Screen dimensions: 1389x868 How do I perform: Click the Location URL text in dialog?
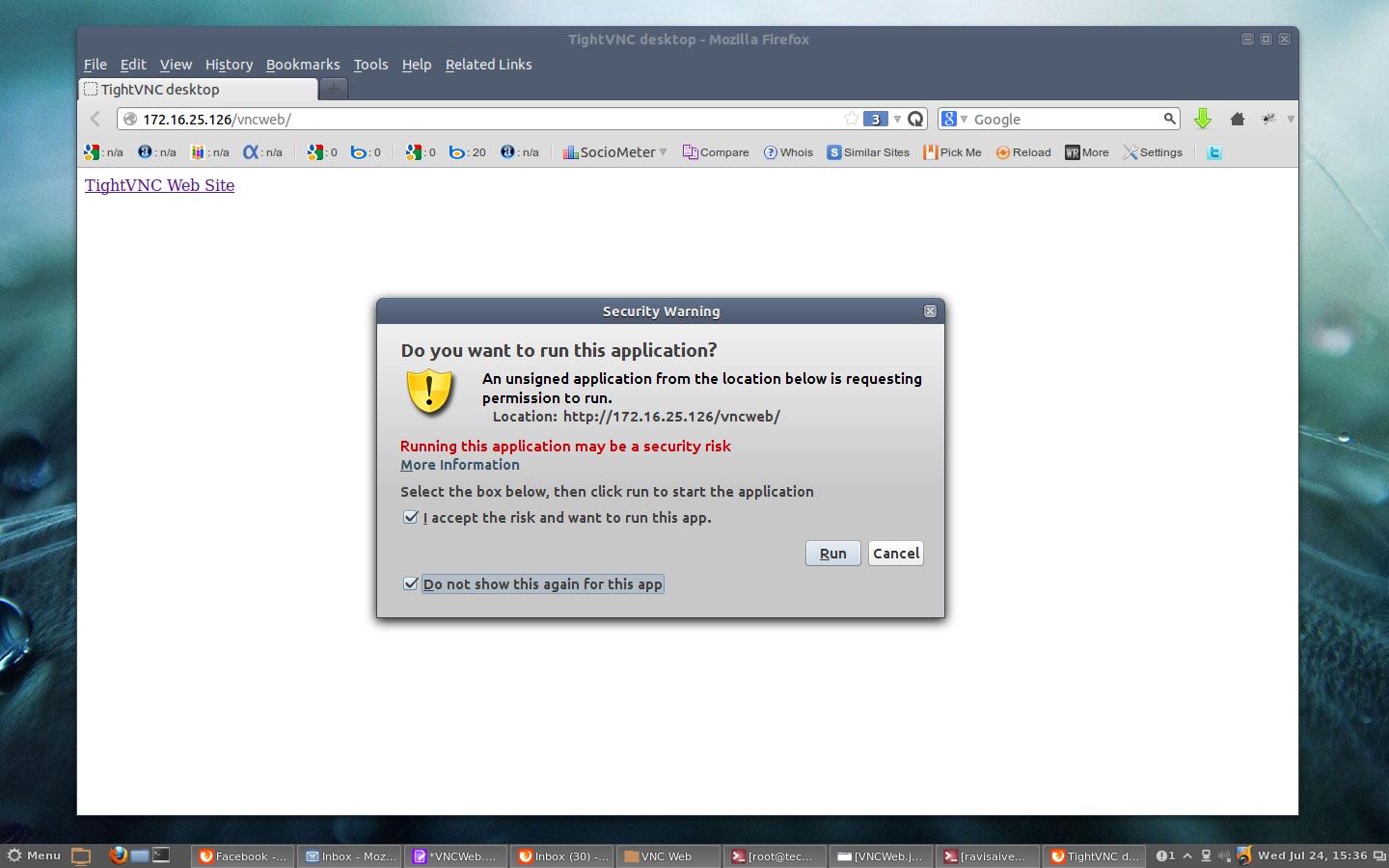pos(671,417)
